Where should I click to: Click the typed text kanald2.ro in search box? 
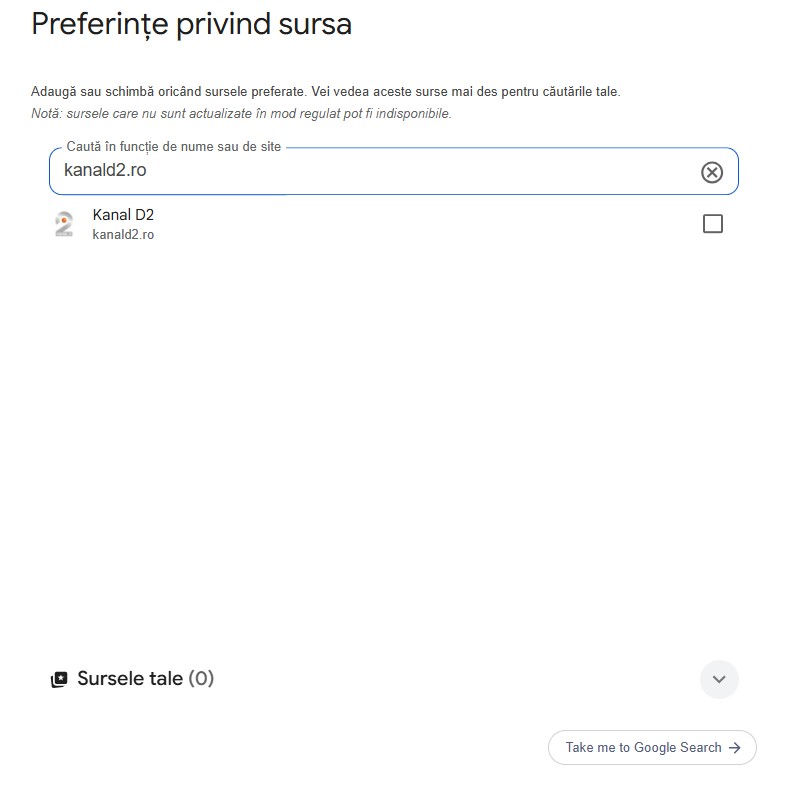coord(105,170)
